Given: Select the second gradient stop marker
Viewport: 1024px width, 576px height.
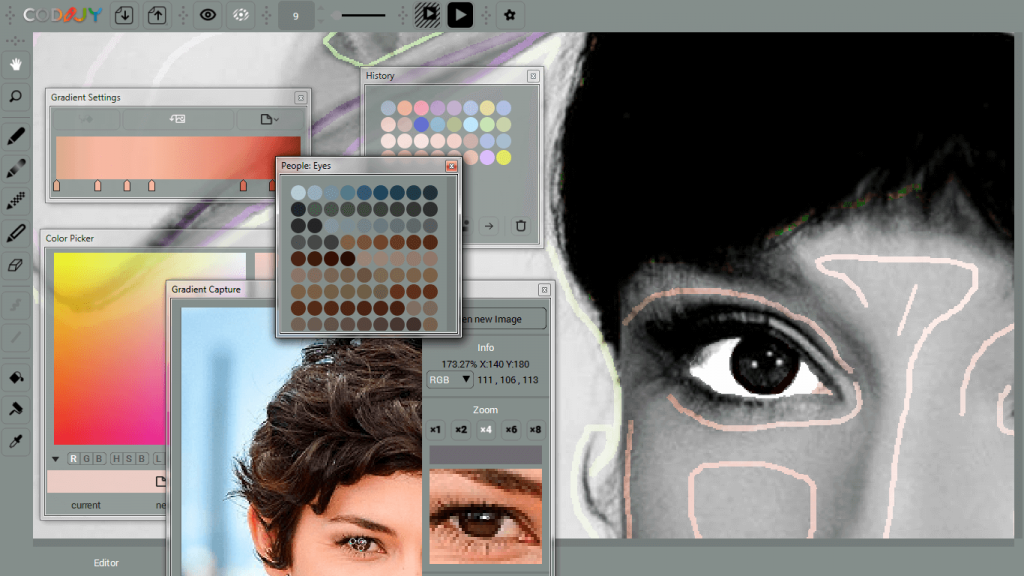Looking at the screenshot, I should click(98, 186).
